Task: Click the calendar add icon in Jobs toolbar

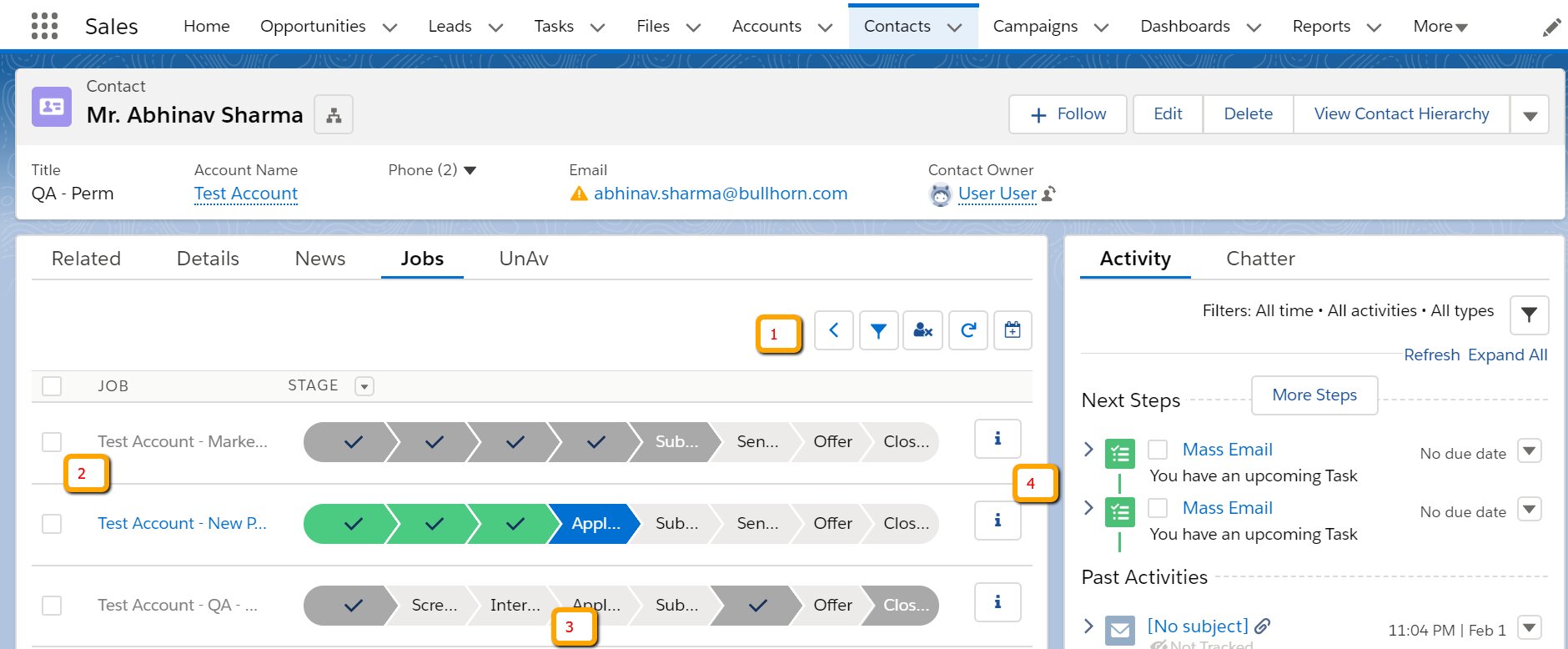Action: (1012, 330)
